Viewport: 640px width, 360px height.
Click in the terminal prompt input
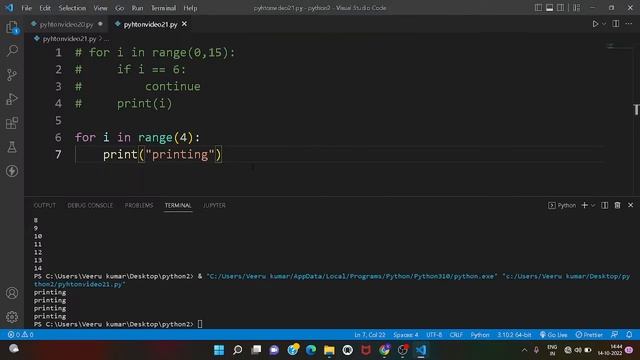click(x=200, y=324)
